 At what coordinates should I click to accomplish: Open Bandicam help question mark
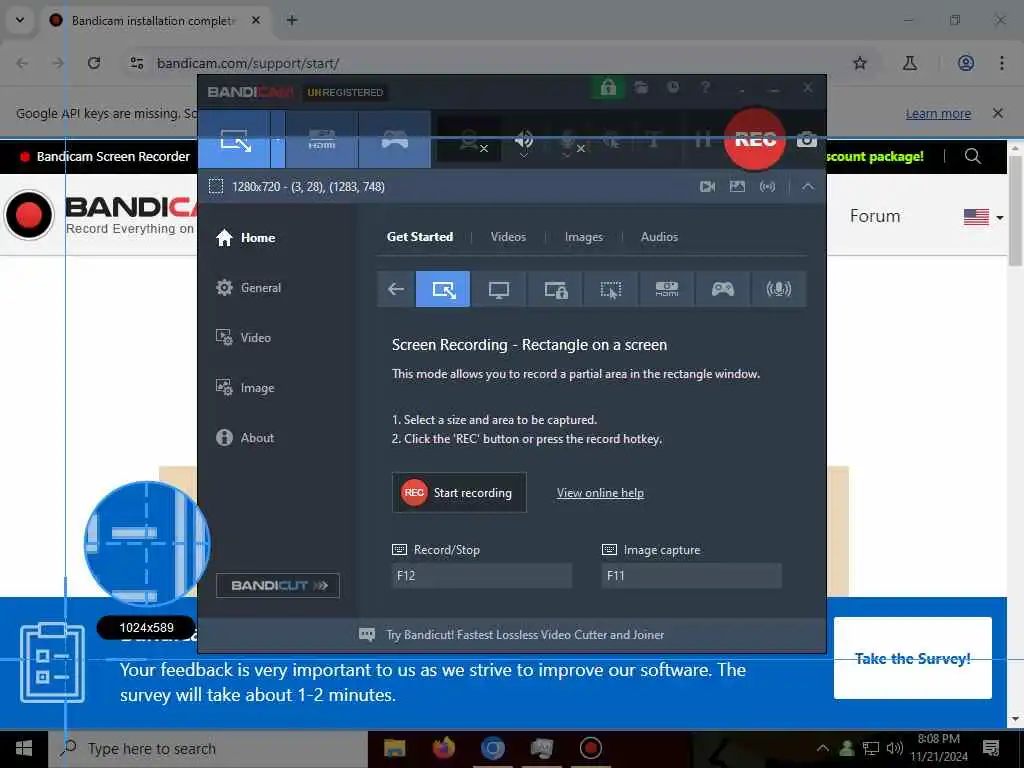coord(705,87)
